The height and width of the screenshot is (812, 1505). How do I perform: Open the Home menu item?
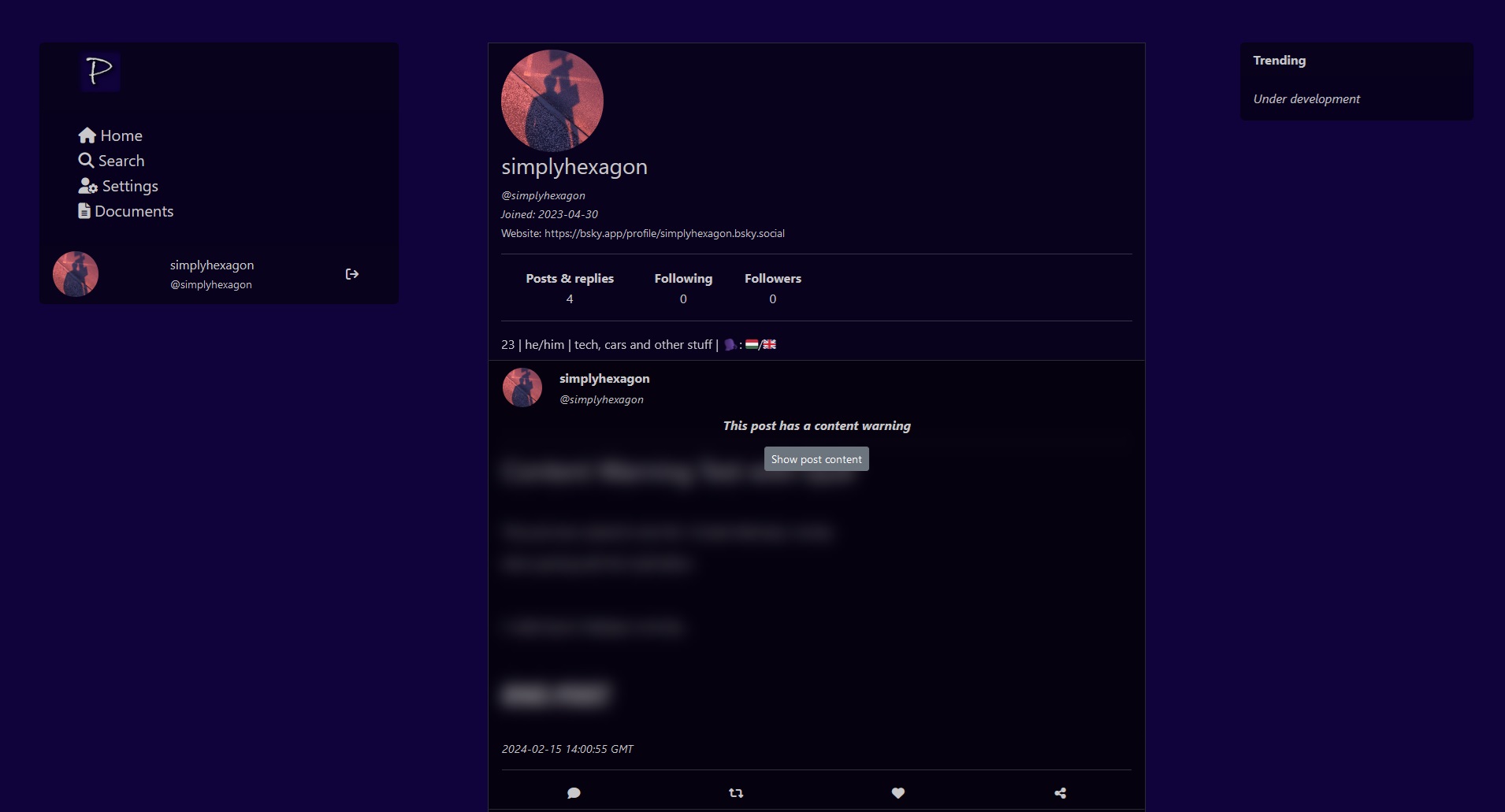coord(121,135)
